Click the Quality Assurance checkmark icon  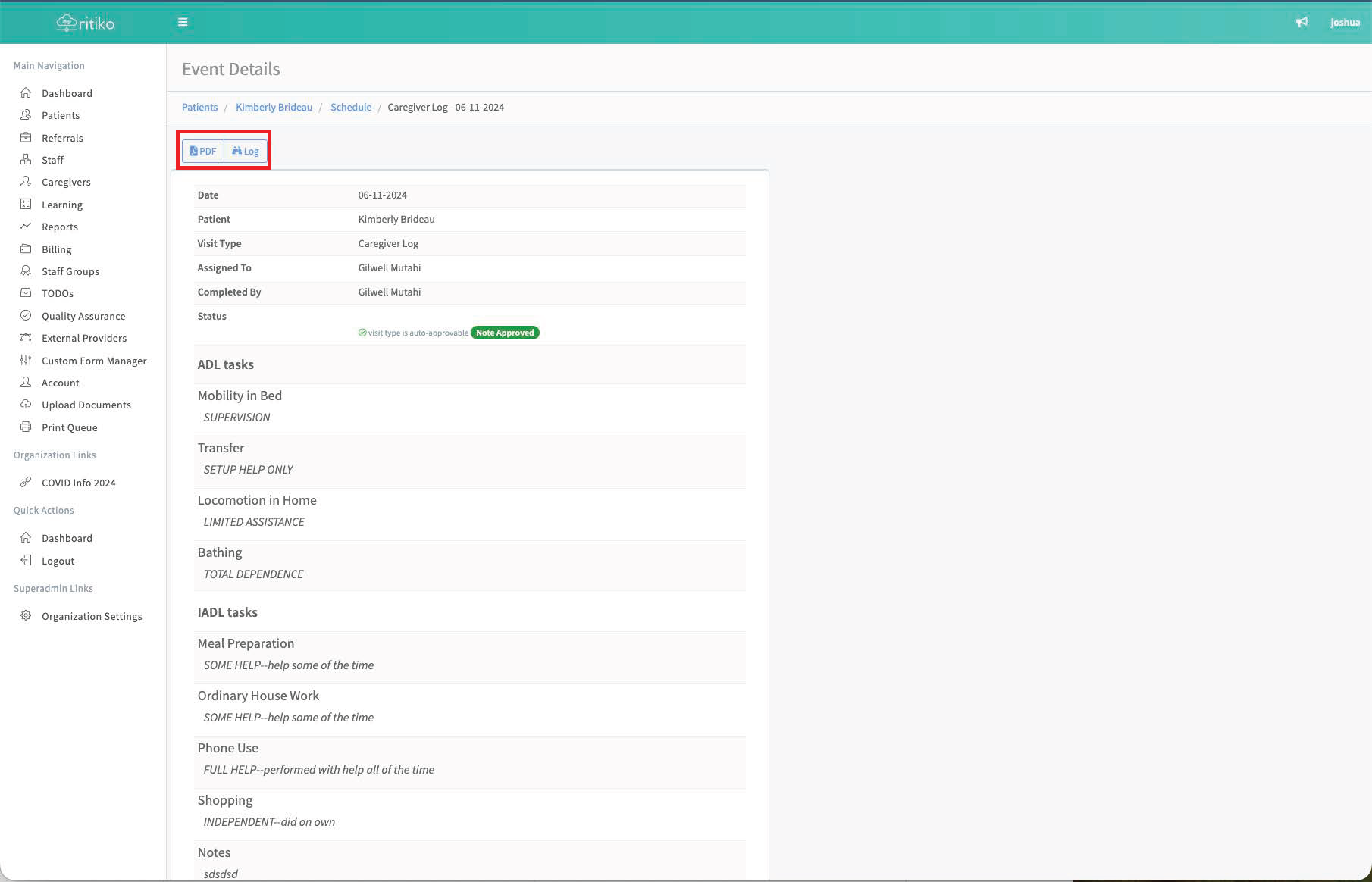pyautogui.click(x=26, y=315)
